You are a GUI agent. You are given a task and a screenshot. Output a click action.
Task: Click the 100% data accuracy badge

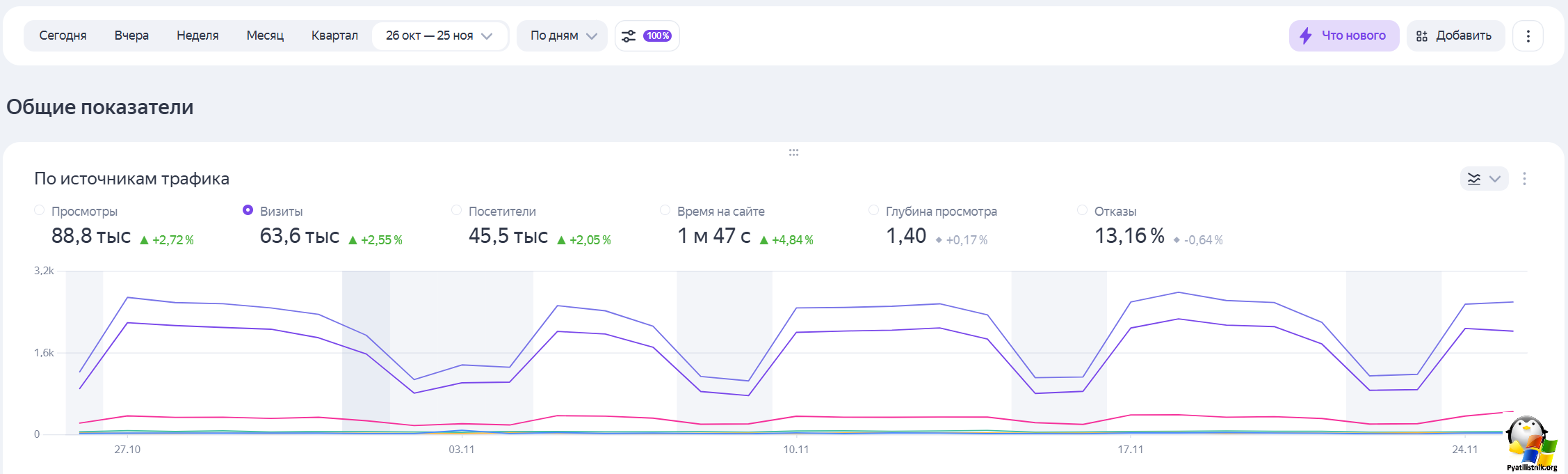tap(657, 36)
